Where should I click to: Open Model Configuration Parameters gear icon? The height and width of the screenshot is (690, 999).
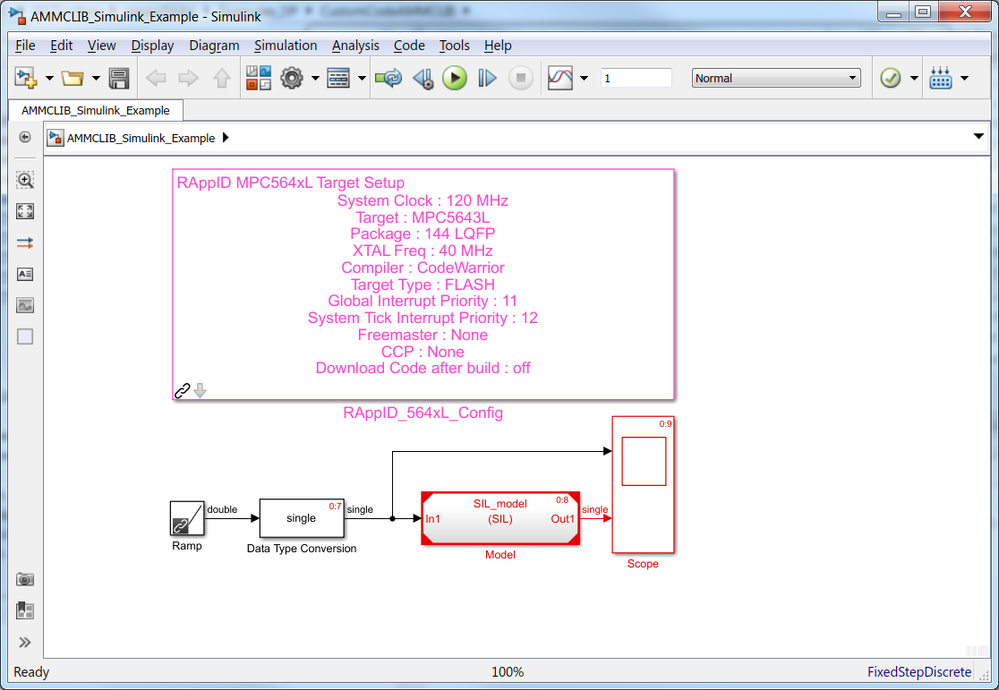coord(292,78)
